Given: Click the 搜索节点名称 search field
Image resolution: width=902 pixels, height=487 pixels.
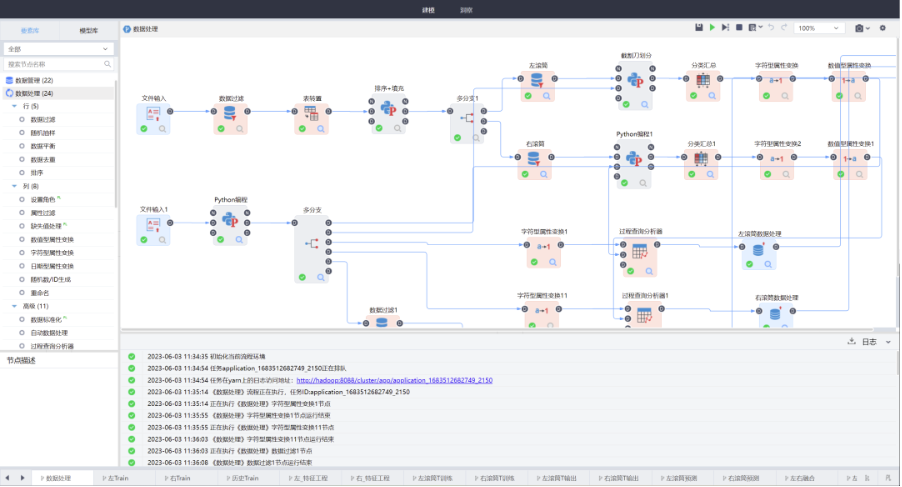Looking at the screenshot, I should (58, 64).
